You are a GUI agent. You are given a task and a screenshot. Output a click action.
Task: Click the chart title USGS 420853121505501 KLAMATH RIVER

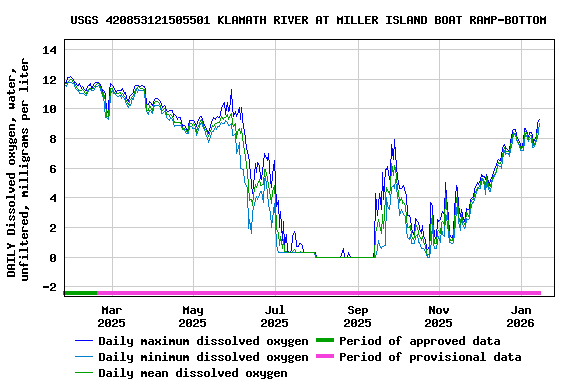coord(308,20)
